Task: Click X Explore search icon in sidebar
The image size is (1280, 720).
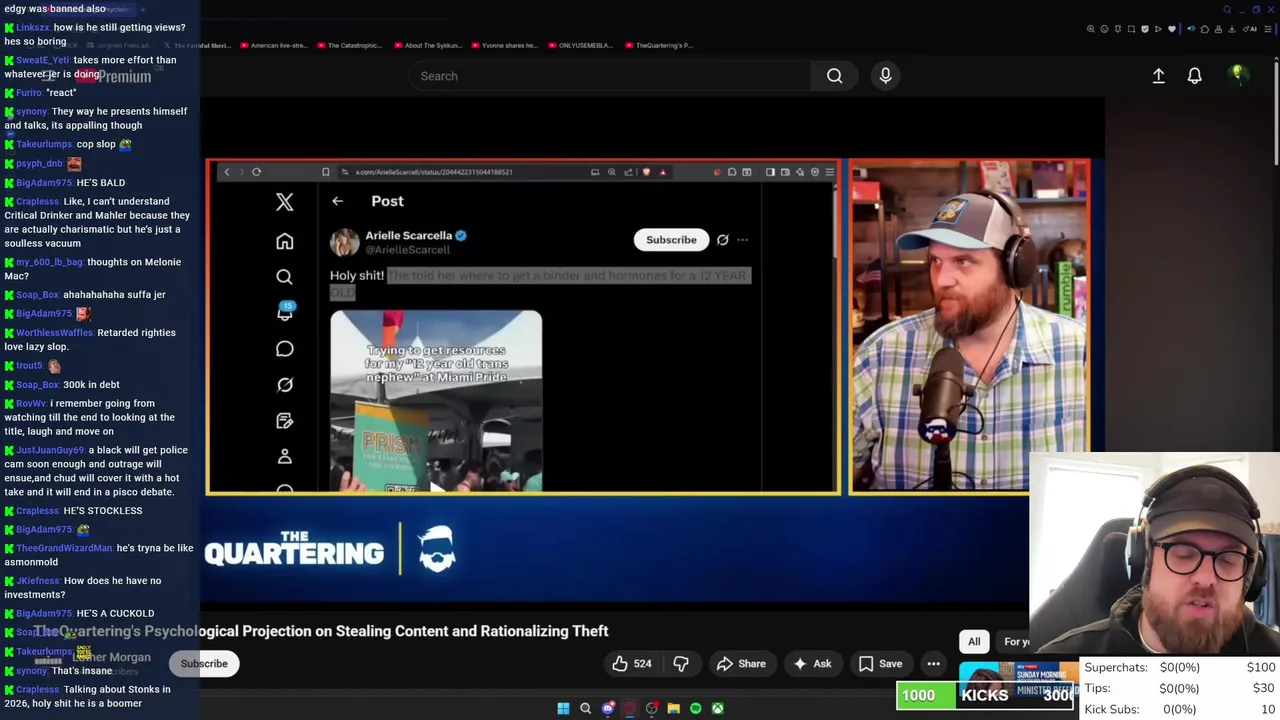Action: click(285, 277)
